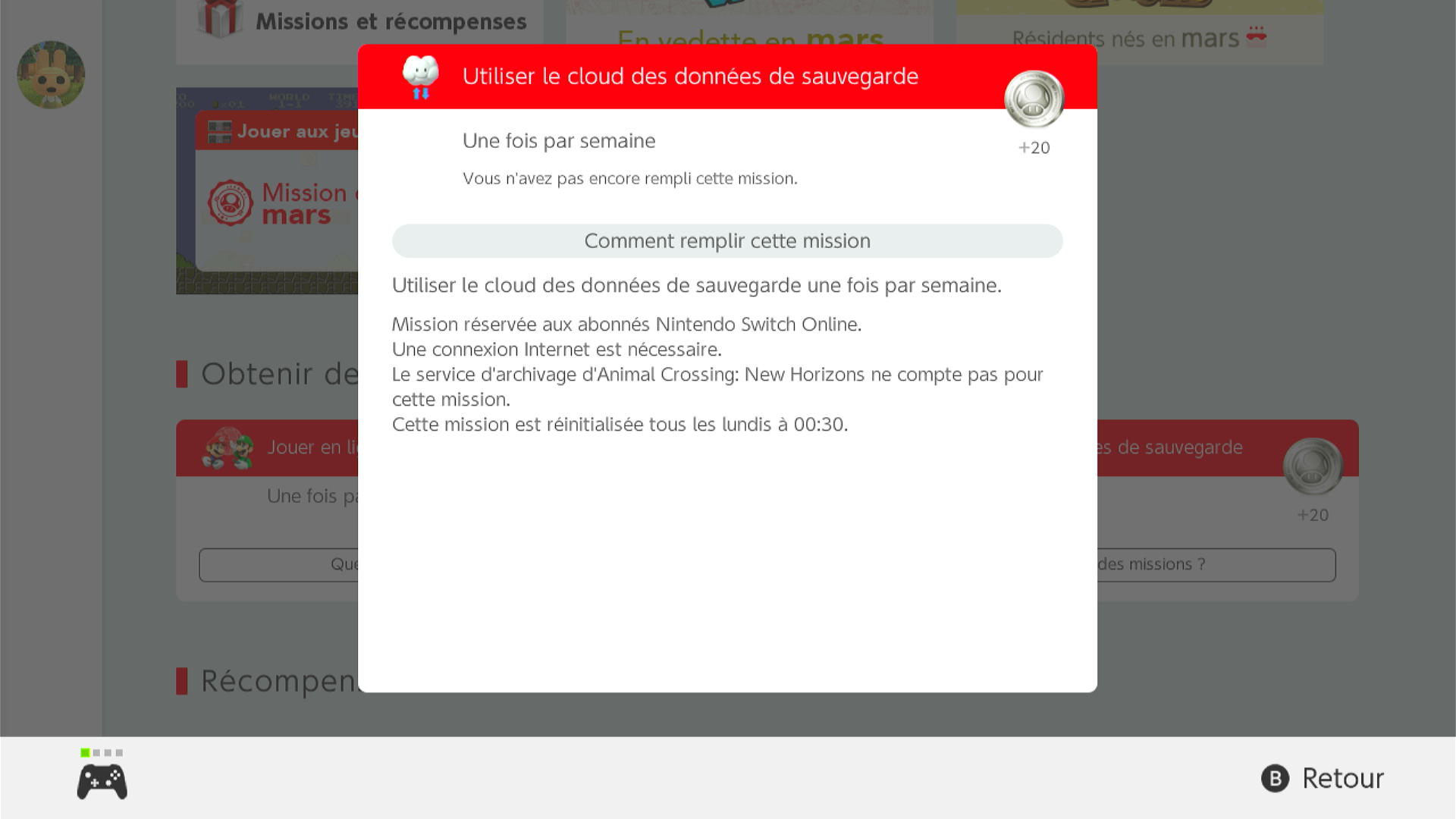Click the 'Que' button under Jouer en ligne
Image resolution: width=1456 pixels, height=819 pixels.
pyautogui.click(x=278, y=564)
